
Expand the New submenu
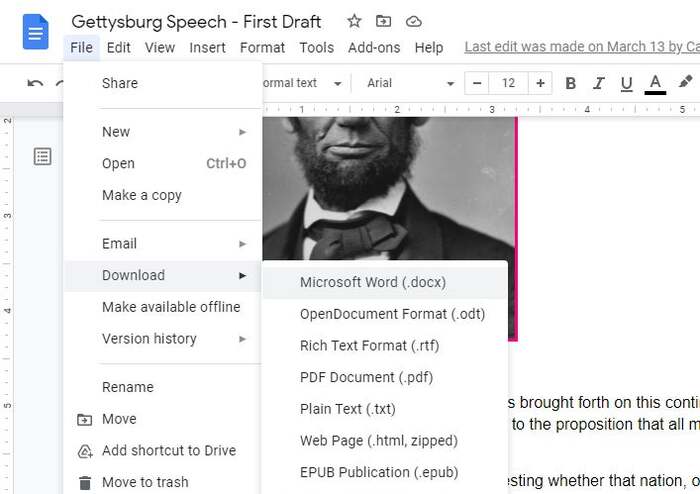(163, 132)
